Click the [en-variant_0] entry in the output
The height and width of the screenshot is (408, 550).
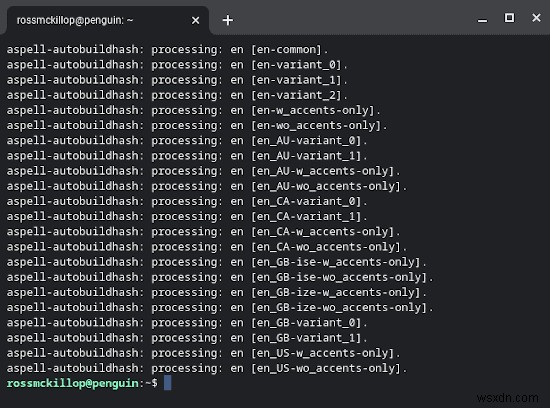tap(296, 65)
